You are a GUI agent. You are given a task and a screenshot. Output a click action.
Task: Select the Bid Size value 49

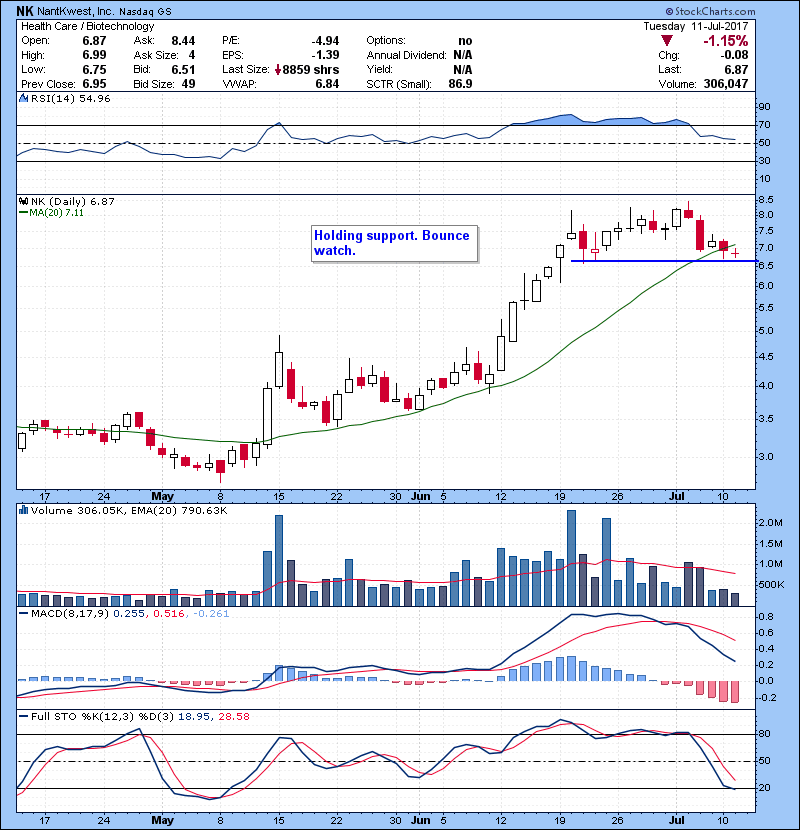[188, 84]
